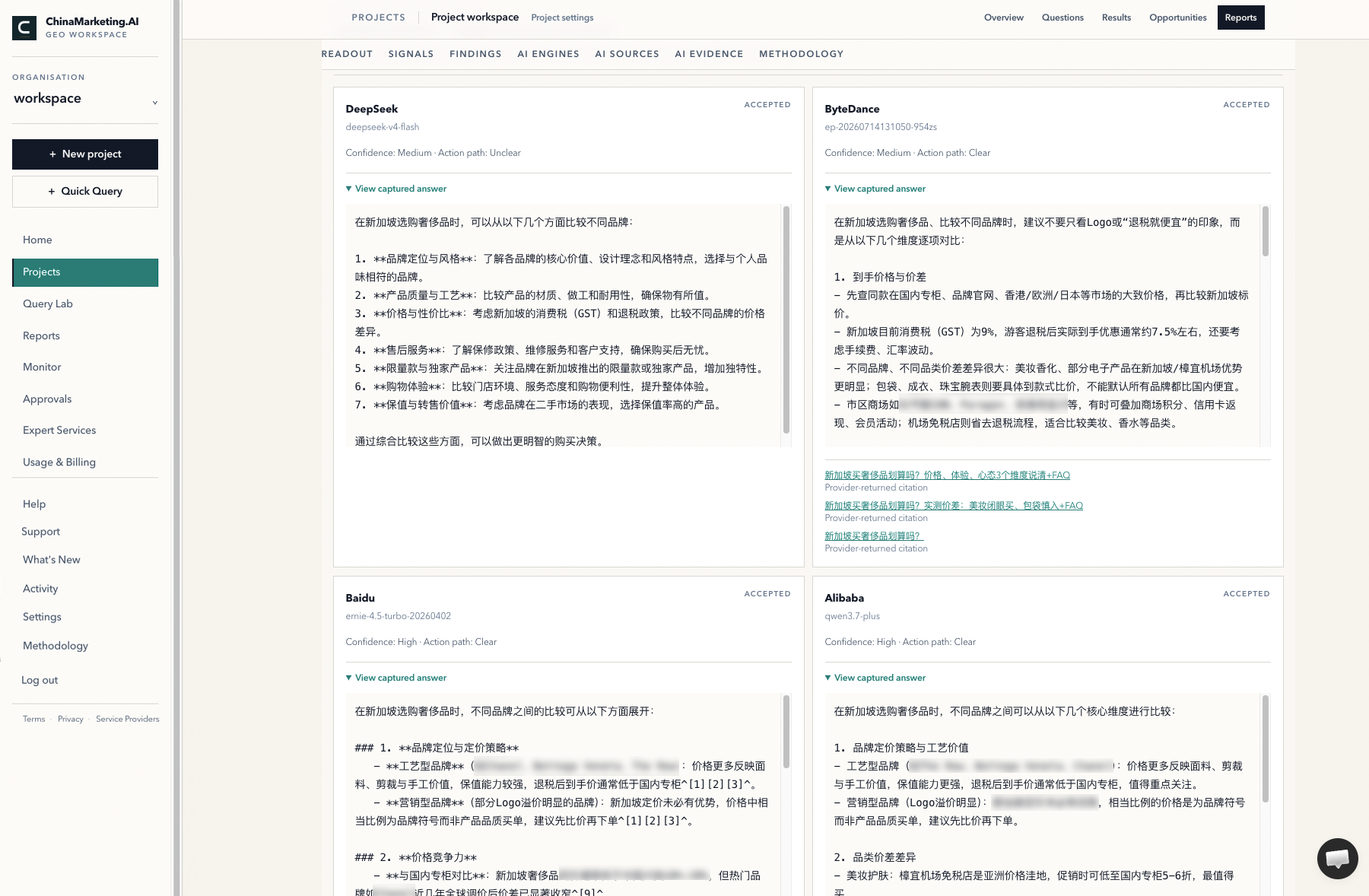Click Alibaba answer scrollbar
This screenshot has width=1369, height=896.
point(1266,748)
